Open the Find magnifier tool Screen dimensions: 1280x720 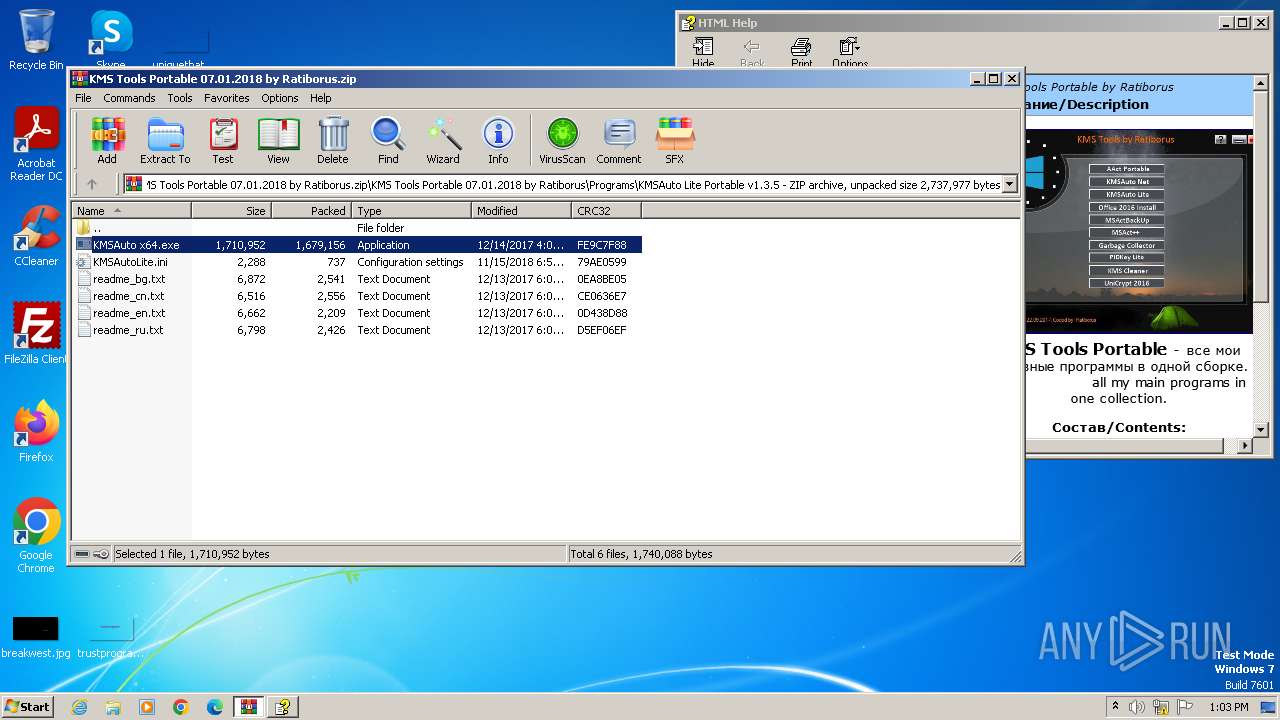coord(388,140)
